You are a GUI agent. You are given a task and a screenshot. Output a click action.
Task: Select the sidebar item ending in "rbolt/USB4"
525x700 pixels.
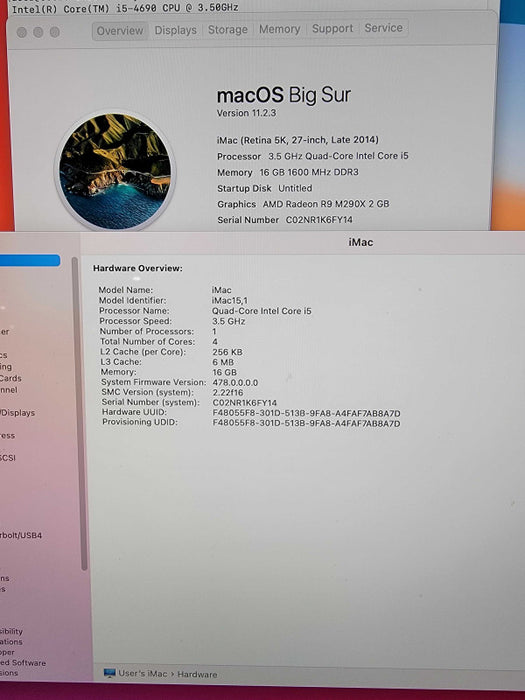coord(21,535)
